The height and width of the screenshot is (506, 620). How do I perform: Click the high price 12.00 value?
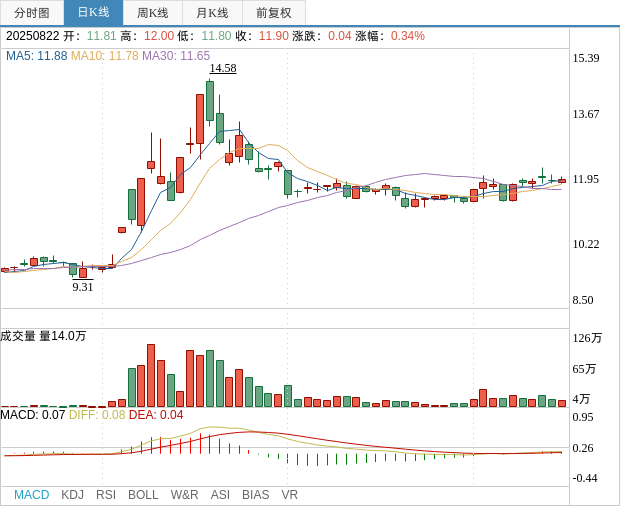159,36
